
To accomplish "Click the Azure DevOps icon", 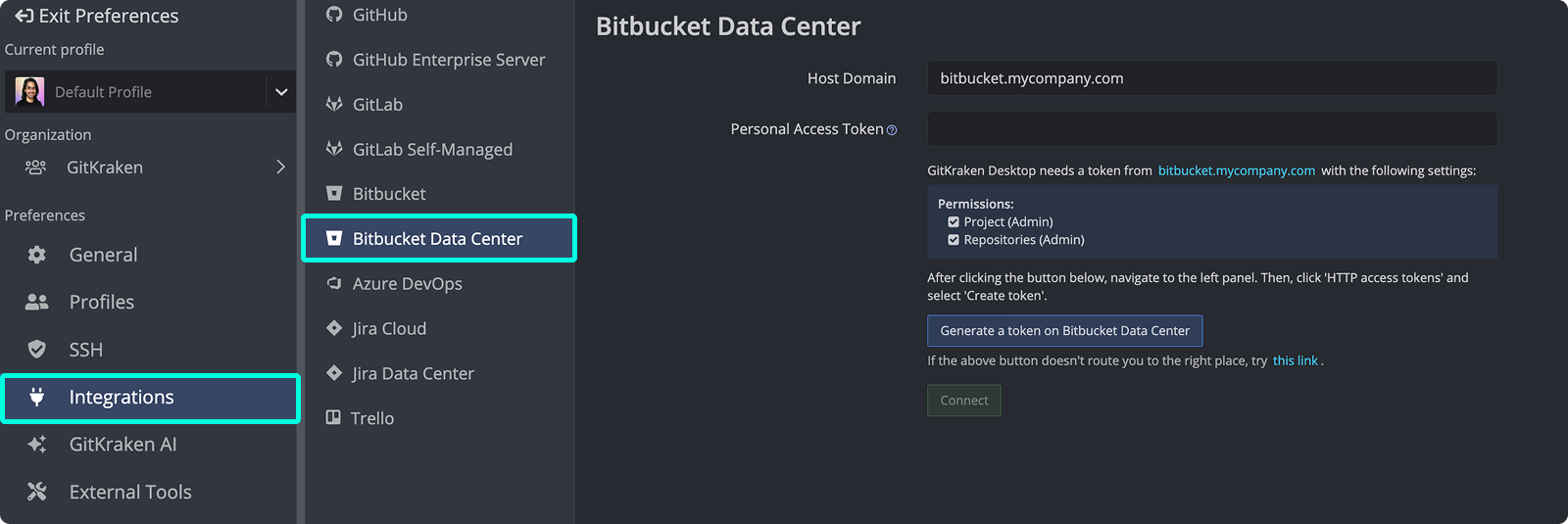I will point(334,284).
